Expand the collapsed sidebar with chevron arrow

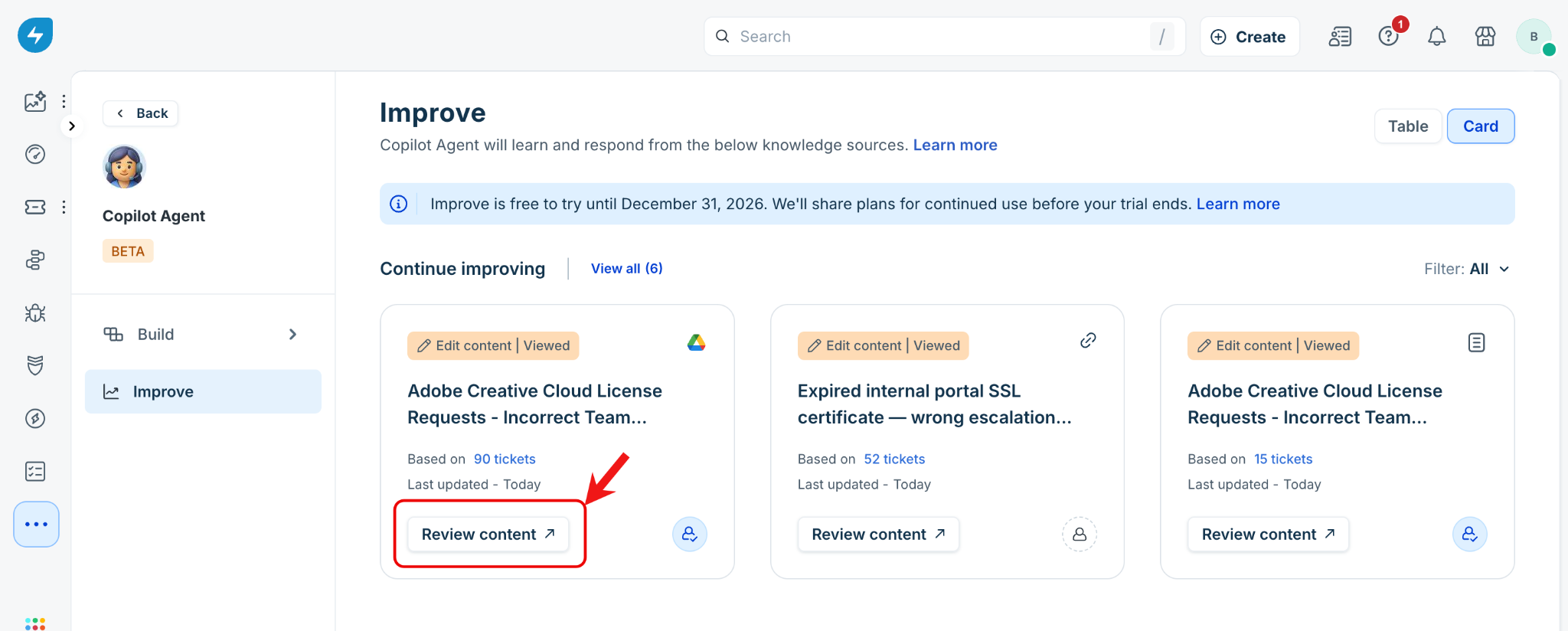pyautogui.click(x=72, y=126)
